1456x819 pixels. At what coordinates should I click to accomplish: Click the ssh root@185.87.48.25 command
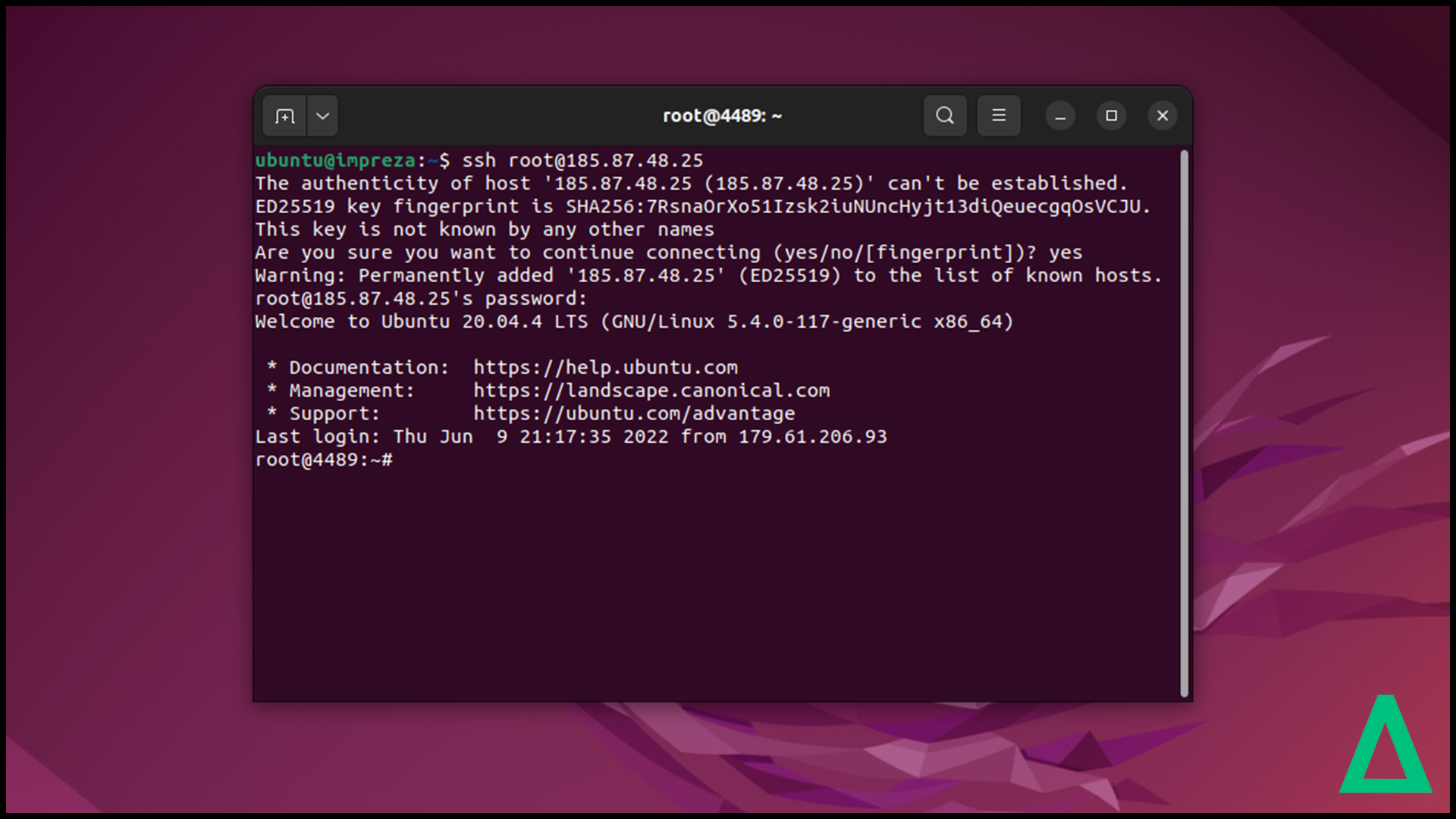(582, 161)
